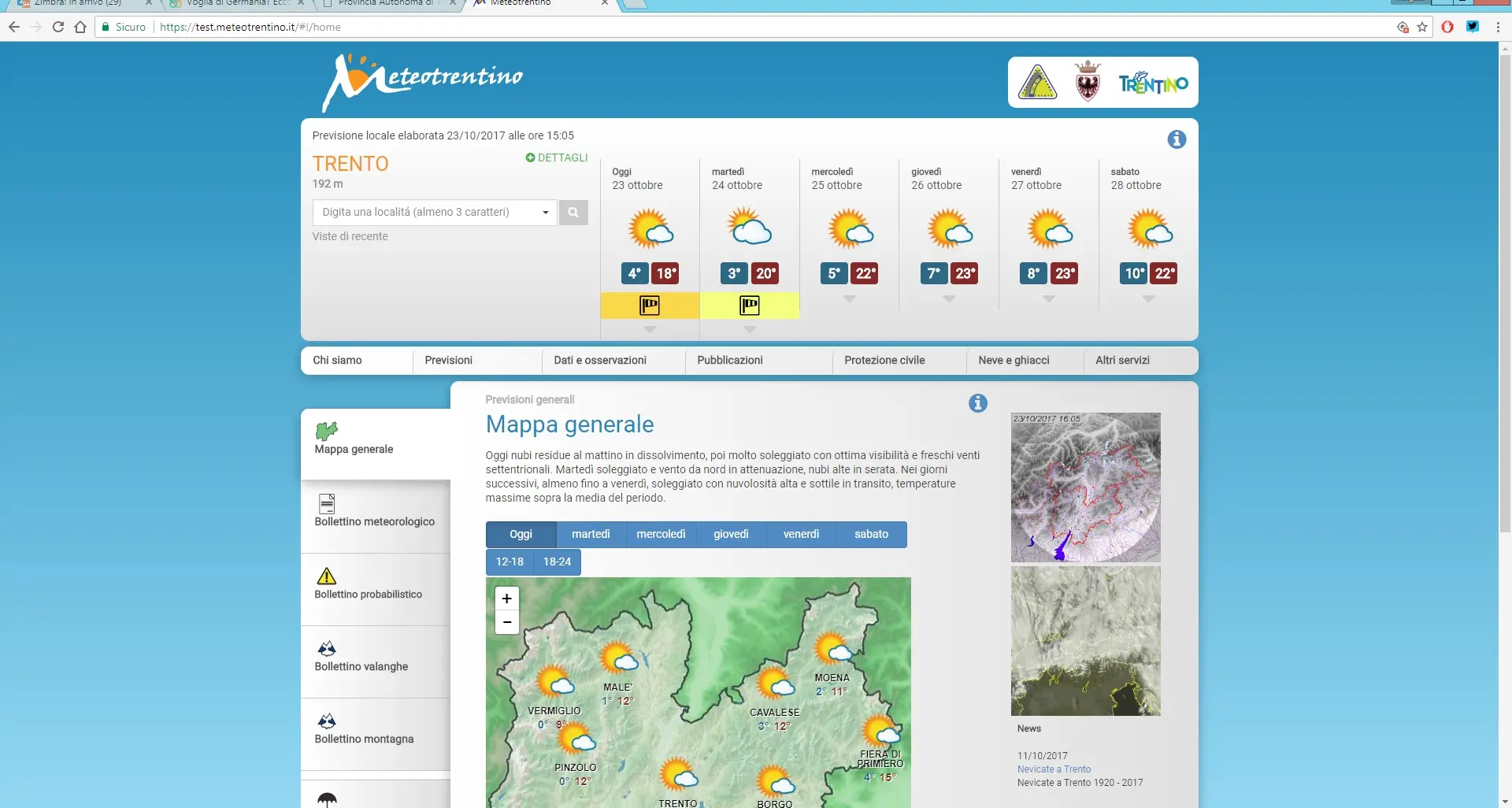Open the Nevicate a Trento news link

click(1054, 769)
